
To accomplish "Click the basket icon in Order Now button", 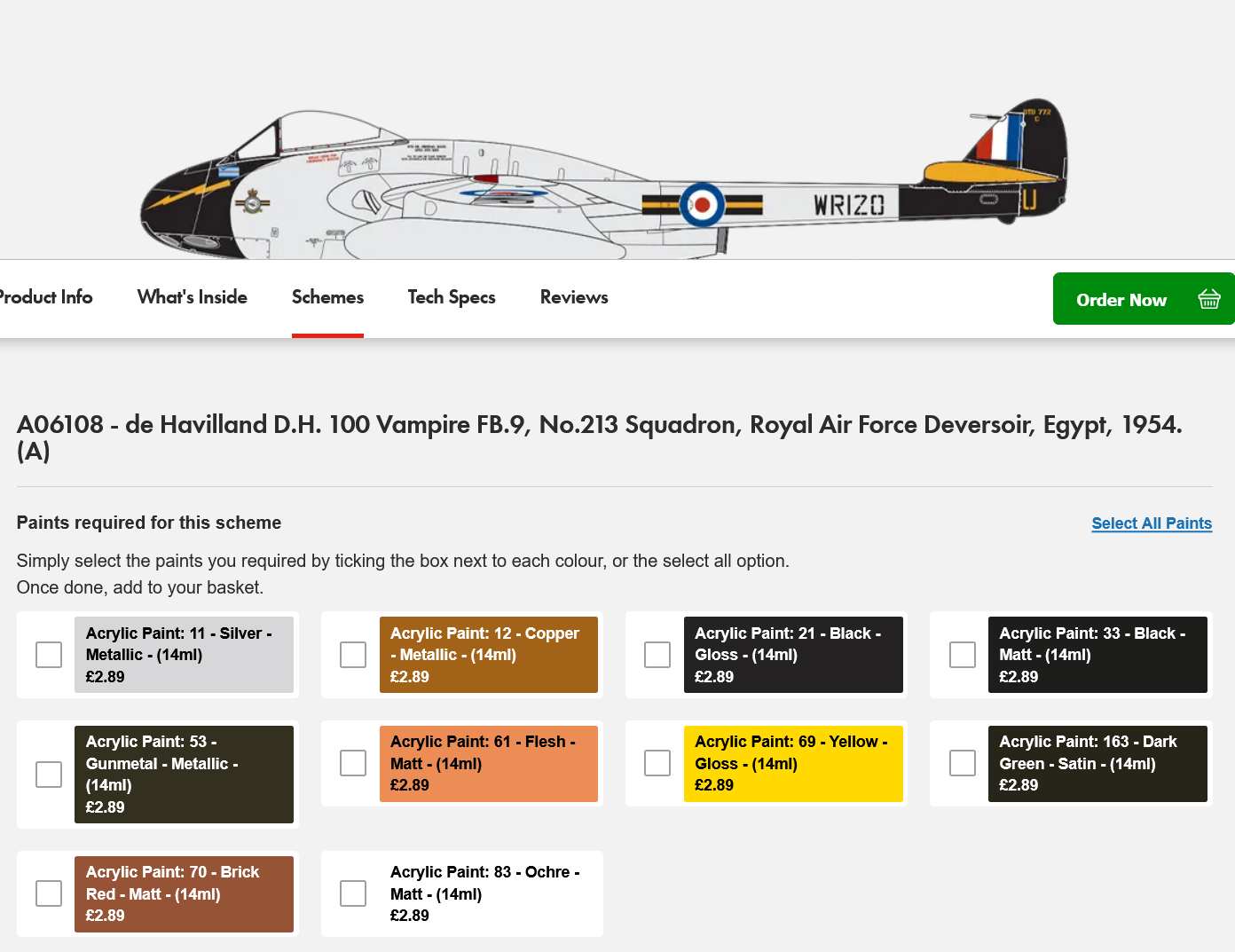I will pyautogui.click(x=1208, y=299).
